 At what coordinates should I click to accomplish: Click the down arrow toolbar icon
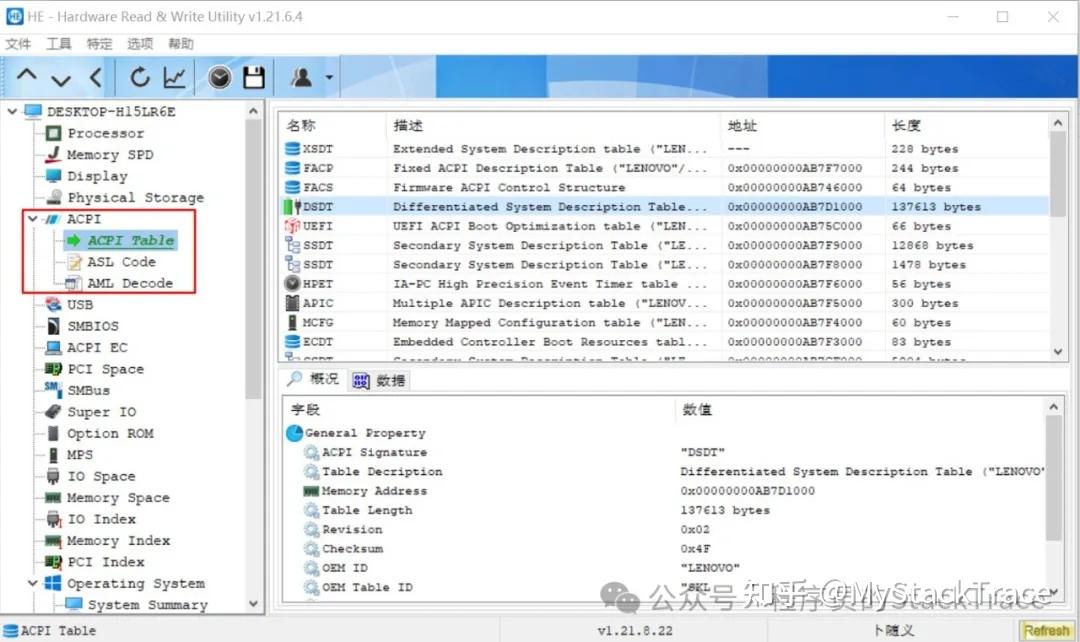click(61, 79)
